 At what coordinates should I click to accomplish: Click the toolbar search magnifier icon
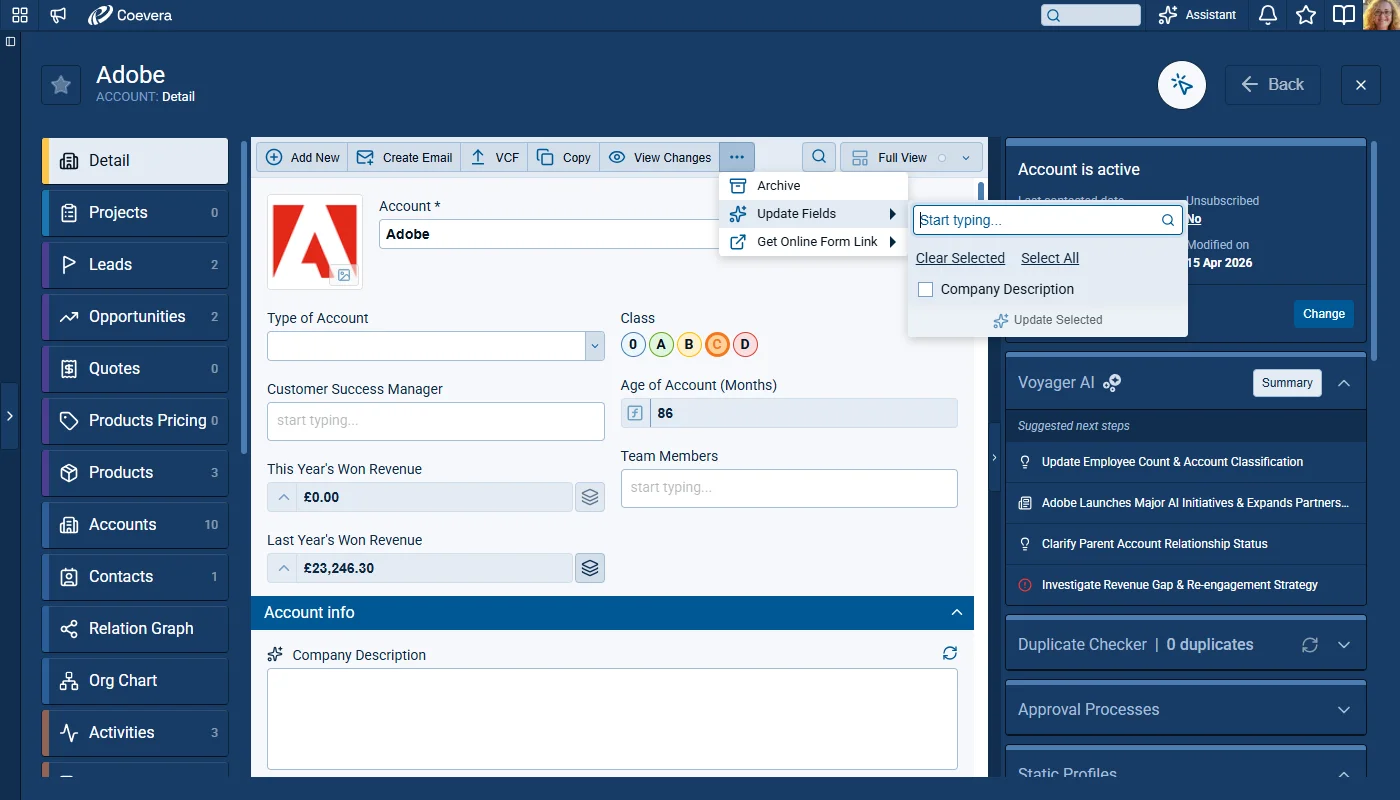coord(819,157)
